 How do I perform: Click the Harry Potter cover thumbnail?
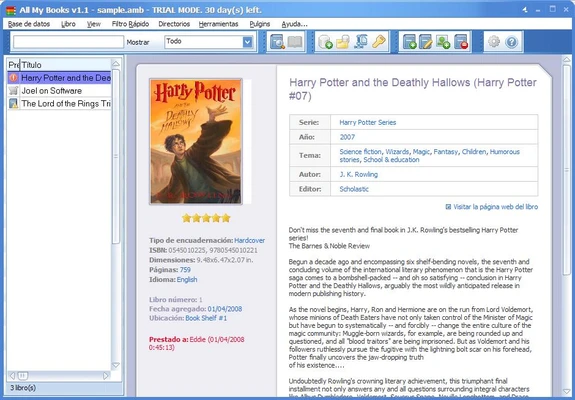[196, 141]
